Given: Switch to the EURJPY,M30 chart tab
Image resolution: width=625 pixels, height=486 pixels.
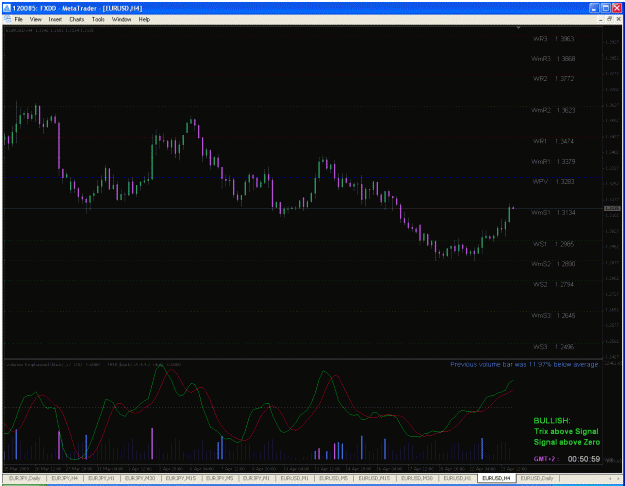Looking at the screenshot, I should pyautogui.click(x=140, y=478).
